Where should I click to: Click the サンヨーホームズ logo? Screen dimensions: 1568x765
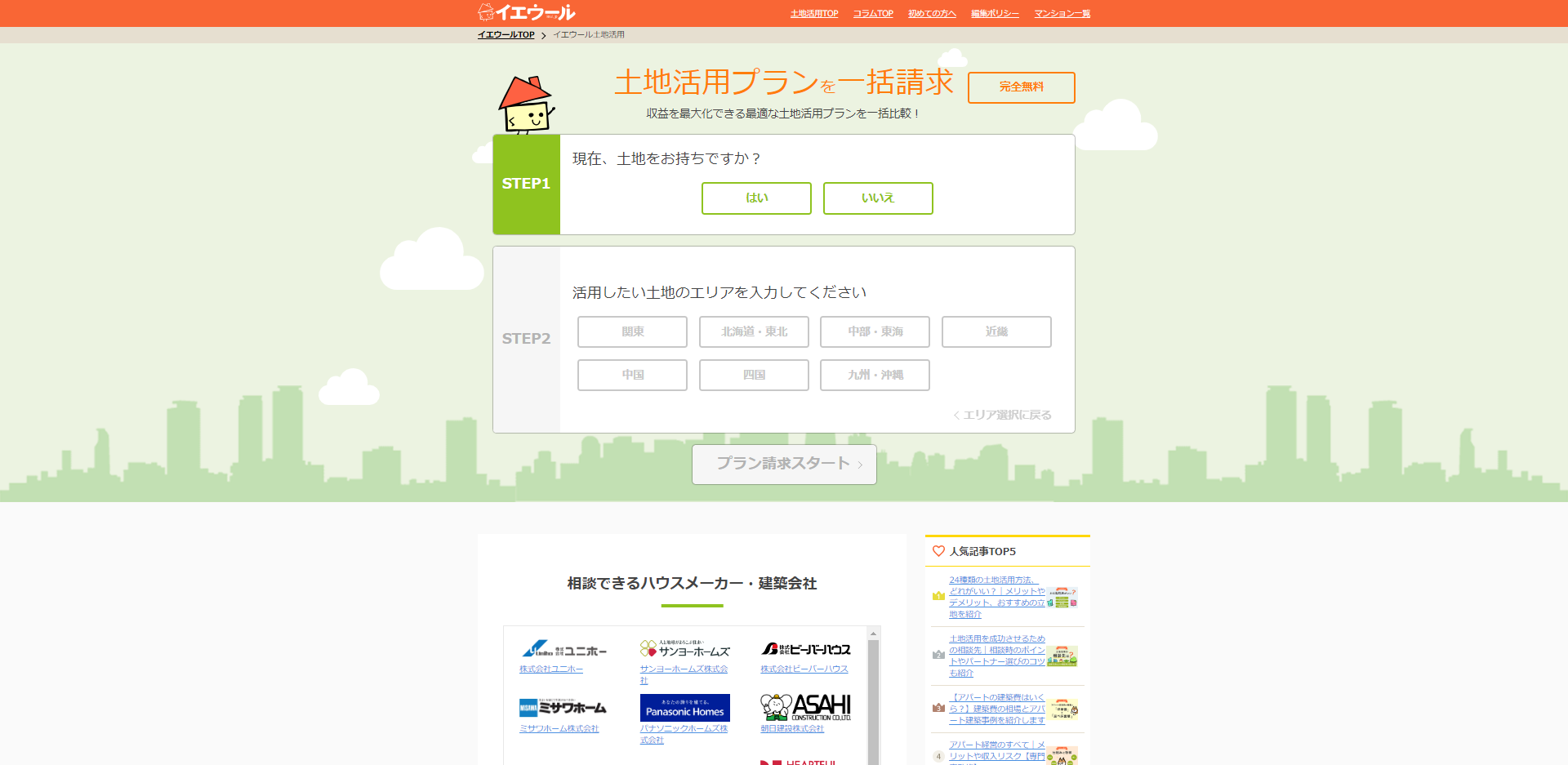684,649
